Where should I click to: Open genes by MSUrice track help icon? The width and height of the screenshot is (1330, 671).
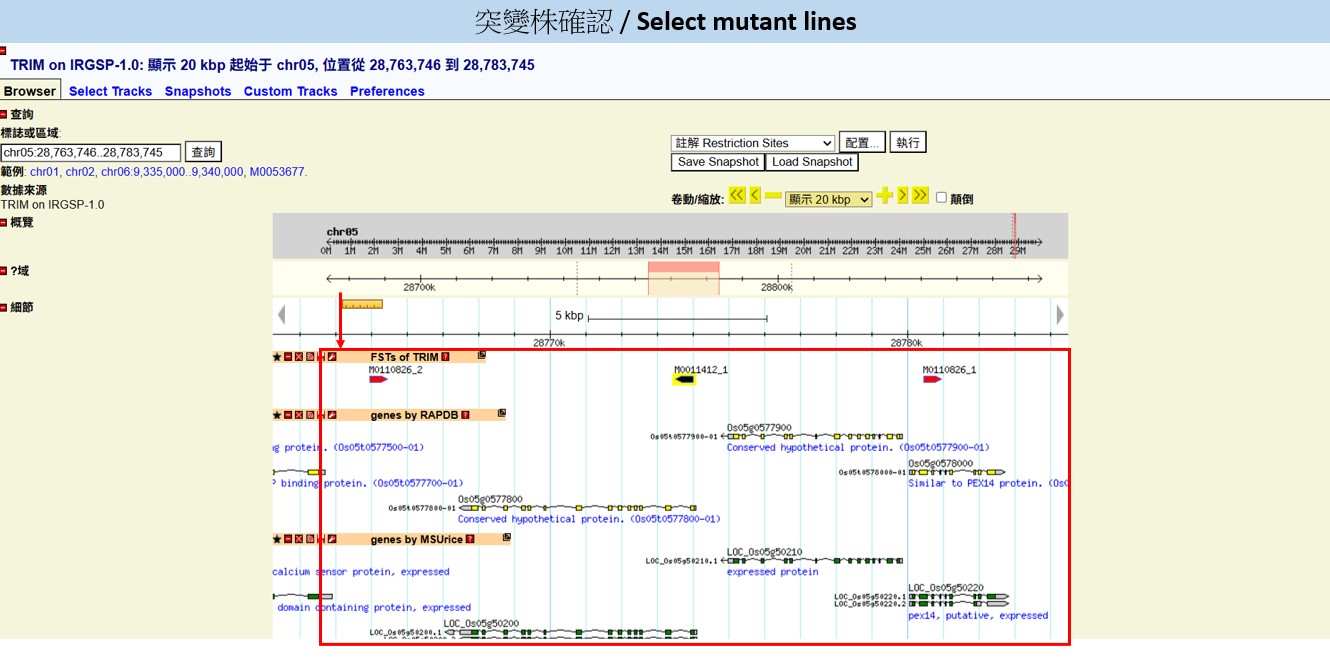click(468, 540)
